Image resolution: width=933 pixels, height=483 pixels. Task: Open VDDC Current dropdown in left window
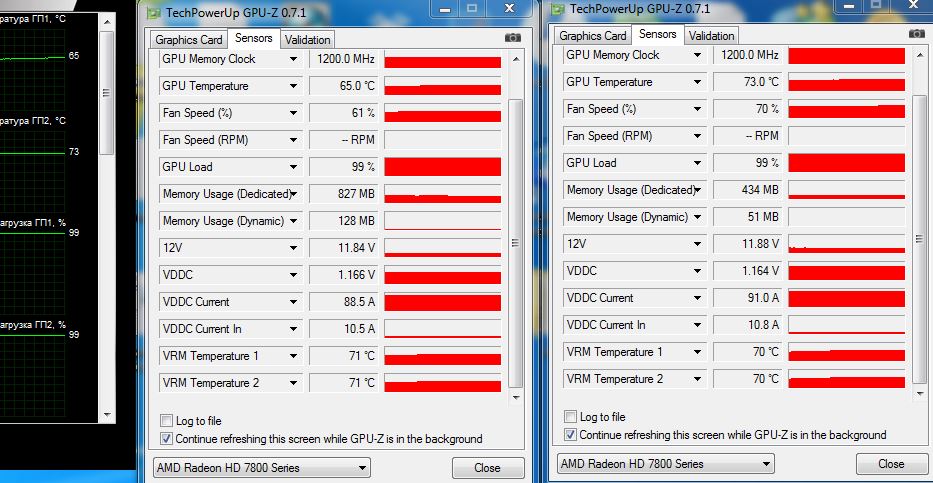point(293,302)
